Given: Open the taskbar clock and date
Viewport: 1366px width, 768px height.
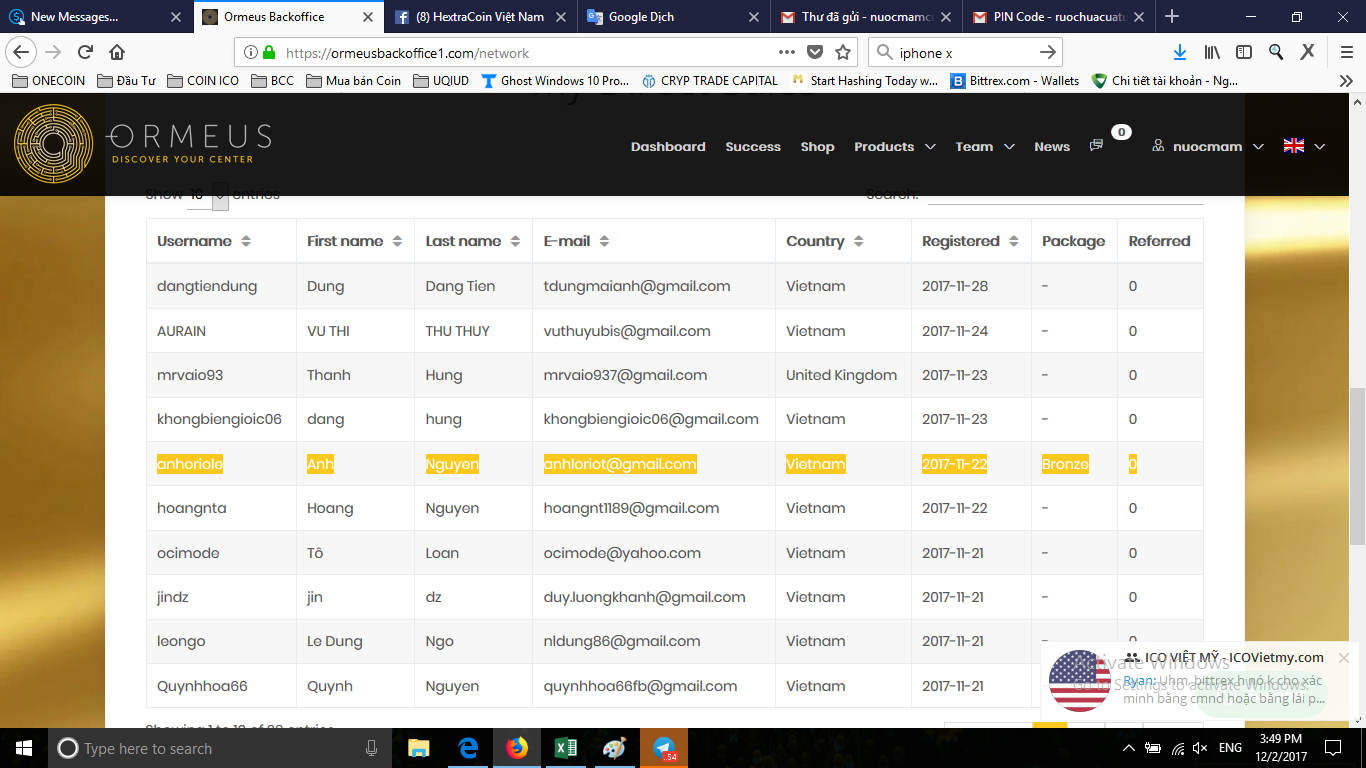Looking at the screenshot, I should coord(1279,748).
